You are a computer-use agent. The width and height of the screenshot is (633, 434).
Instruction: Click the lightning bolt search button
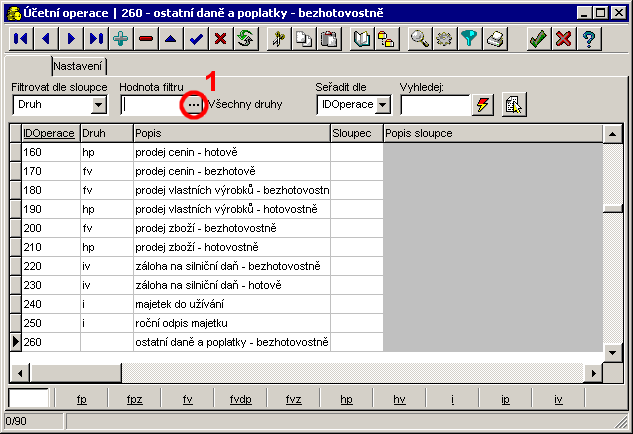tap(484, 104)
